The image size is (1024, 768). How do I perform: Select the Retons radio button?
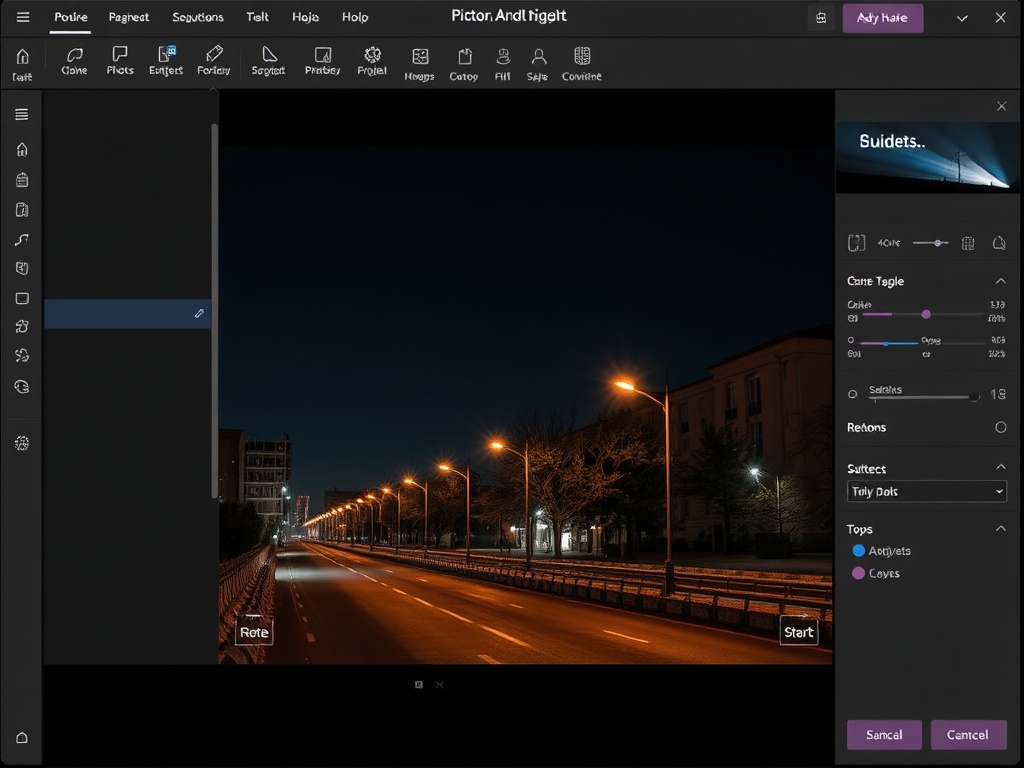1003,427
